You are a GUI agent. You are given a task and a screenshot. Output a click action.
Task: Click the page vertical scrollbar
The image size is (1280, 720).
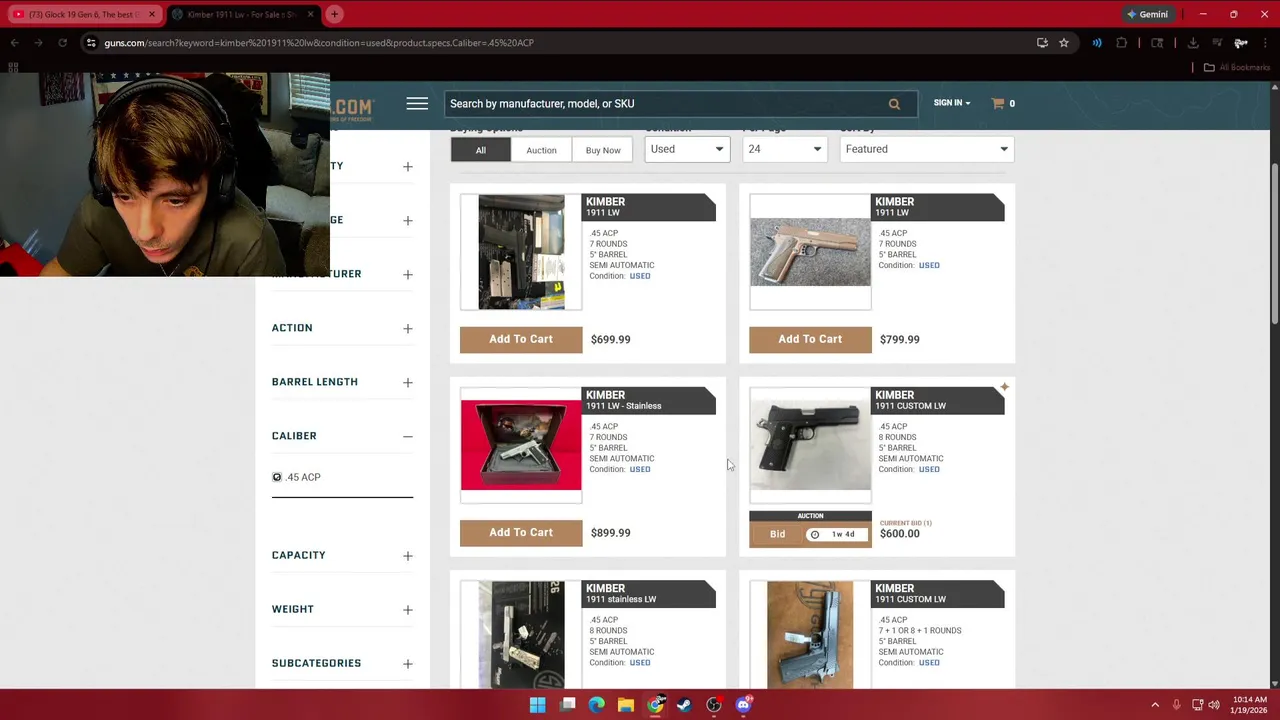pos(1275,244)
